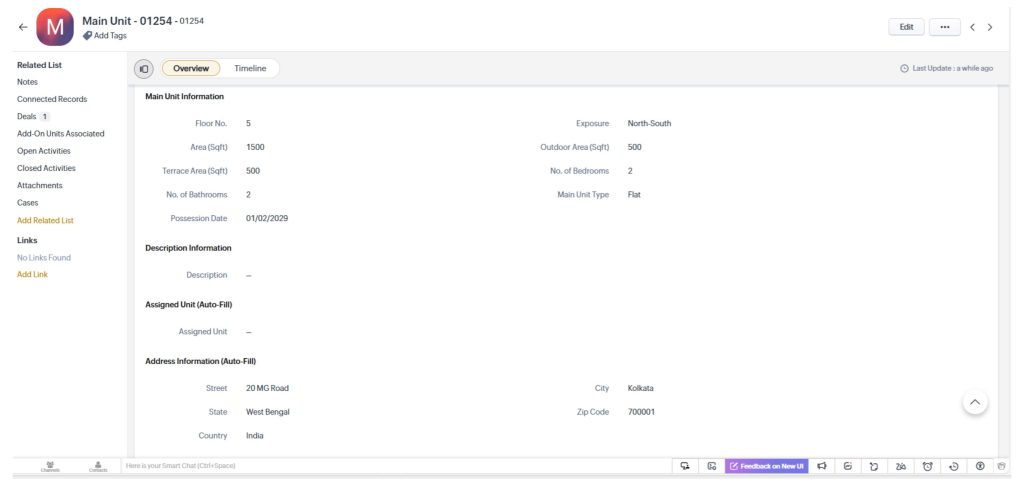This screenshot has width=1024, height=484.
Task: Click the Terrace Area value 500
Action: click(253, 171)
